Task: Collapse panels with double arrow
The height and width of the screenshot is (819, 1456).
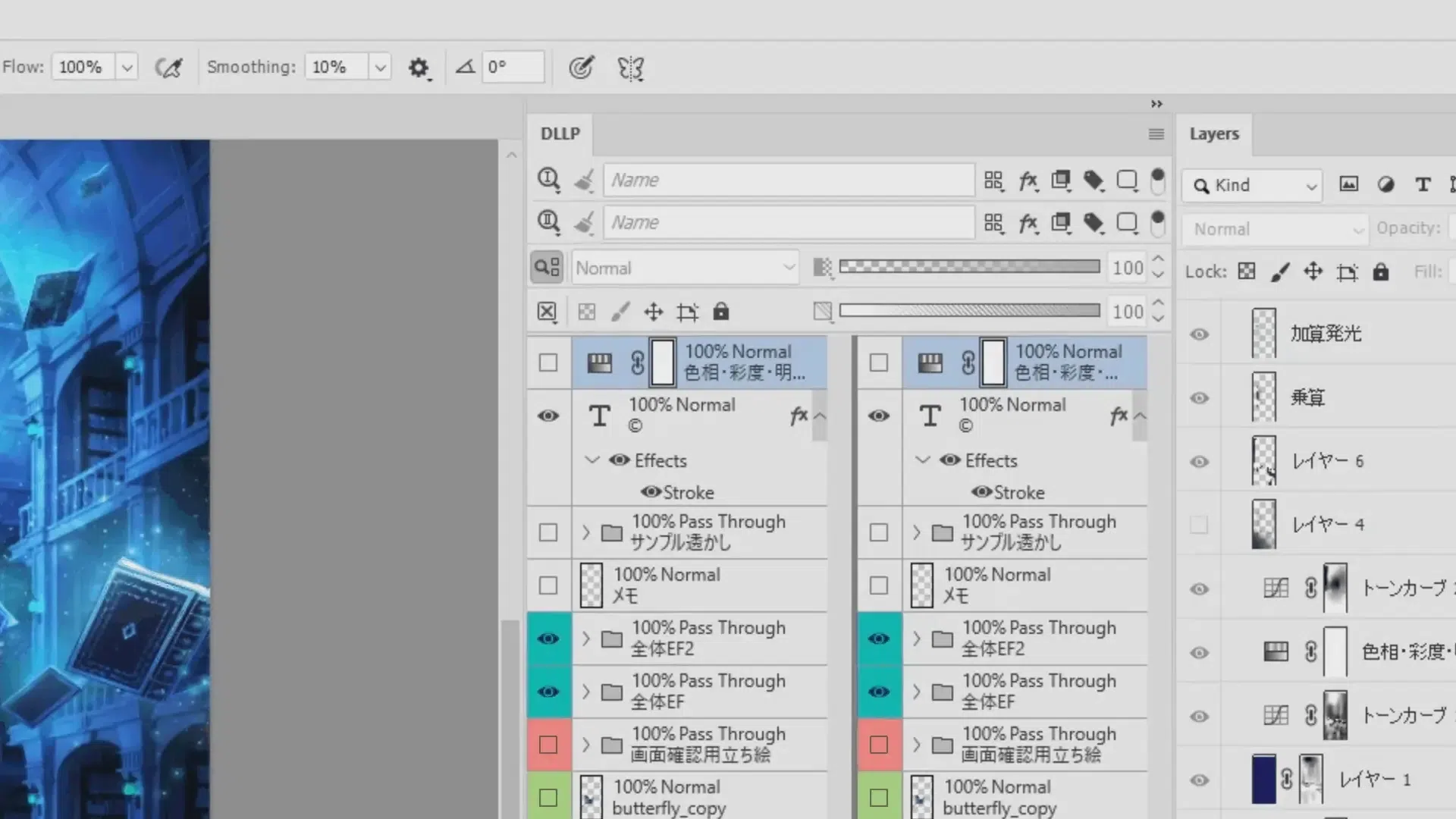Action: tap(1156, 104)
